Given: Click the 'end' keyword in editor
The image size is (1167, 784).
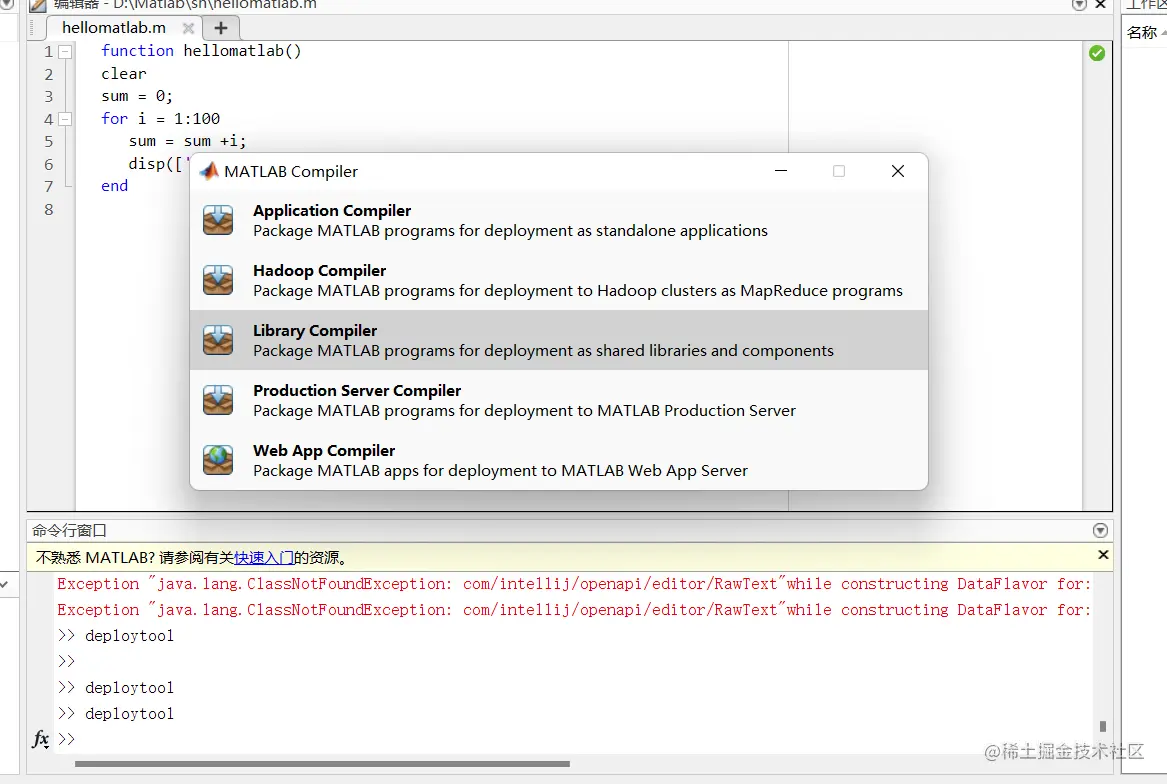Looking at the screenshot, I should [x=115, y=186].
